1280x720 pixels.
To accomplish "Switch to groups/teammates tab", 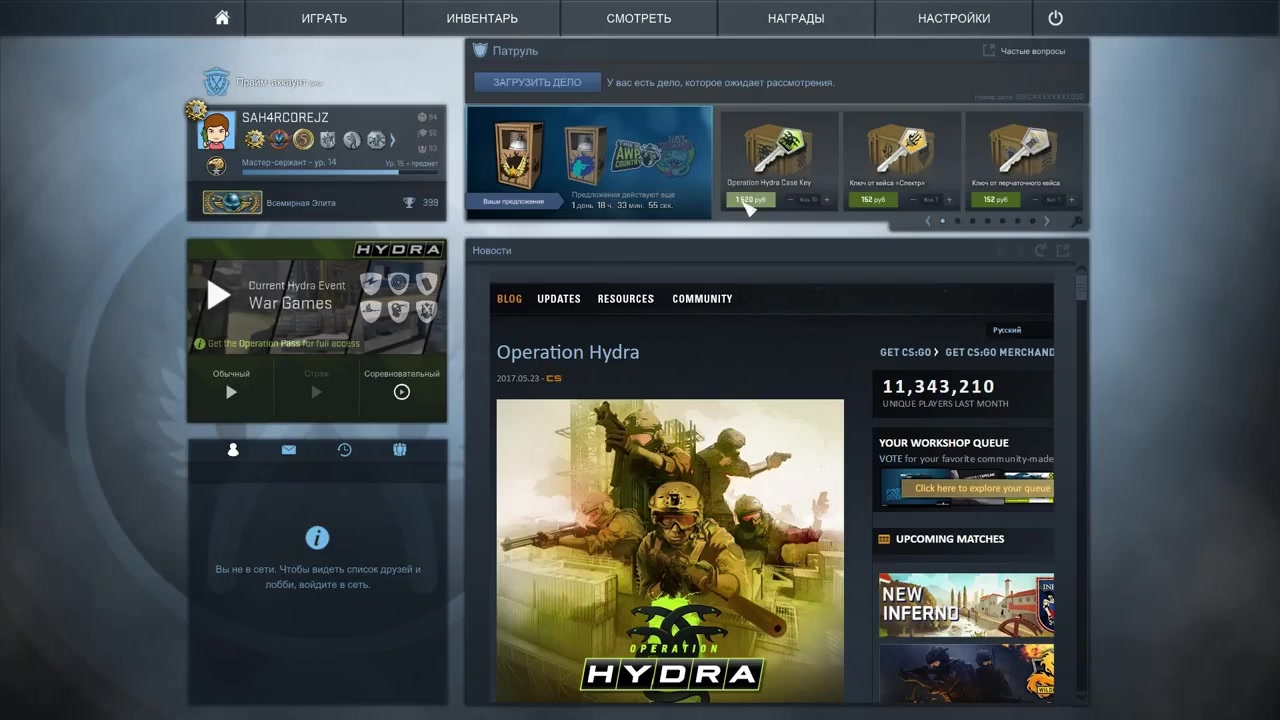I will coord(400,450).
